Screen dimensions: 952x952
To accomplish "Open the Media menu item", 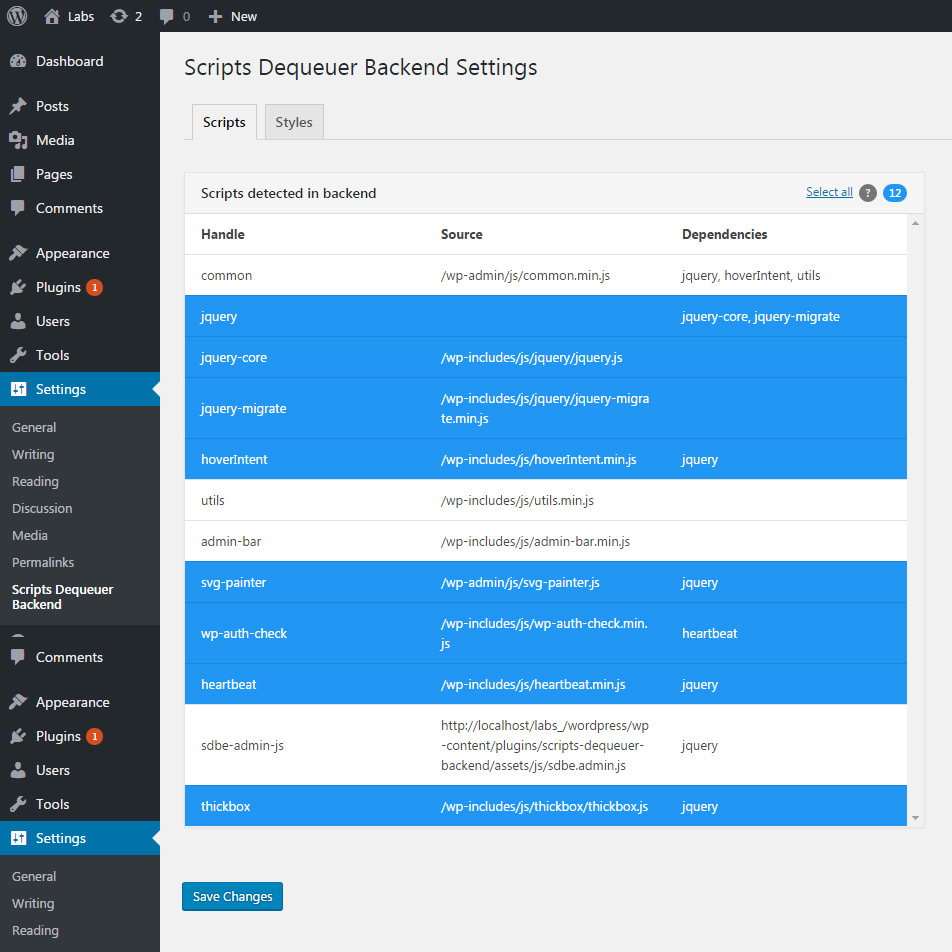I will tap(55, 140).
